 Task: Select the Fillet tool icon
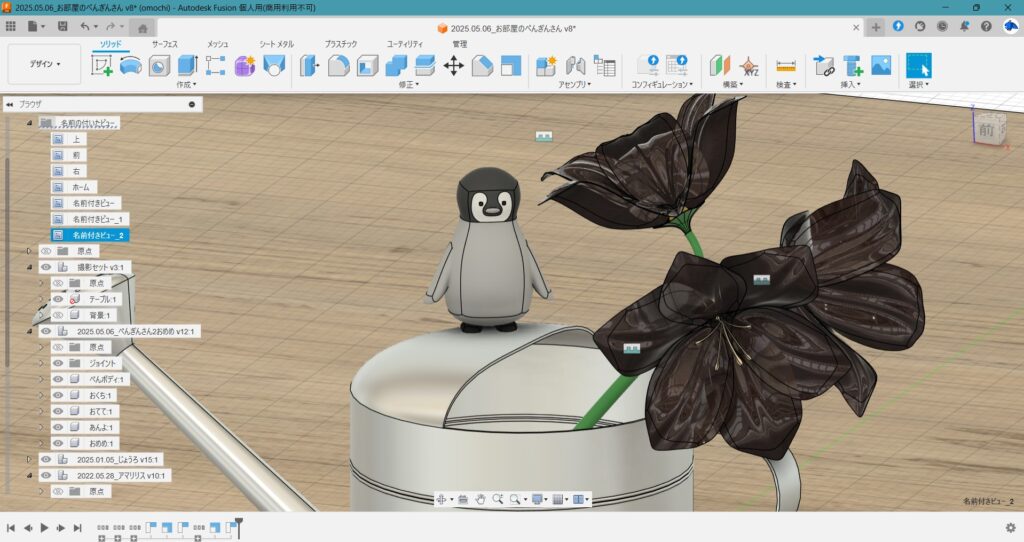[x=338, y=66]
